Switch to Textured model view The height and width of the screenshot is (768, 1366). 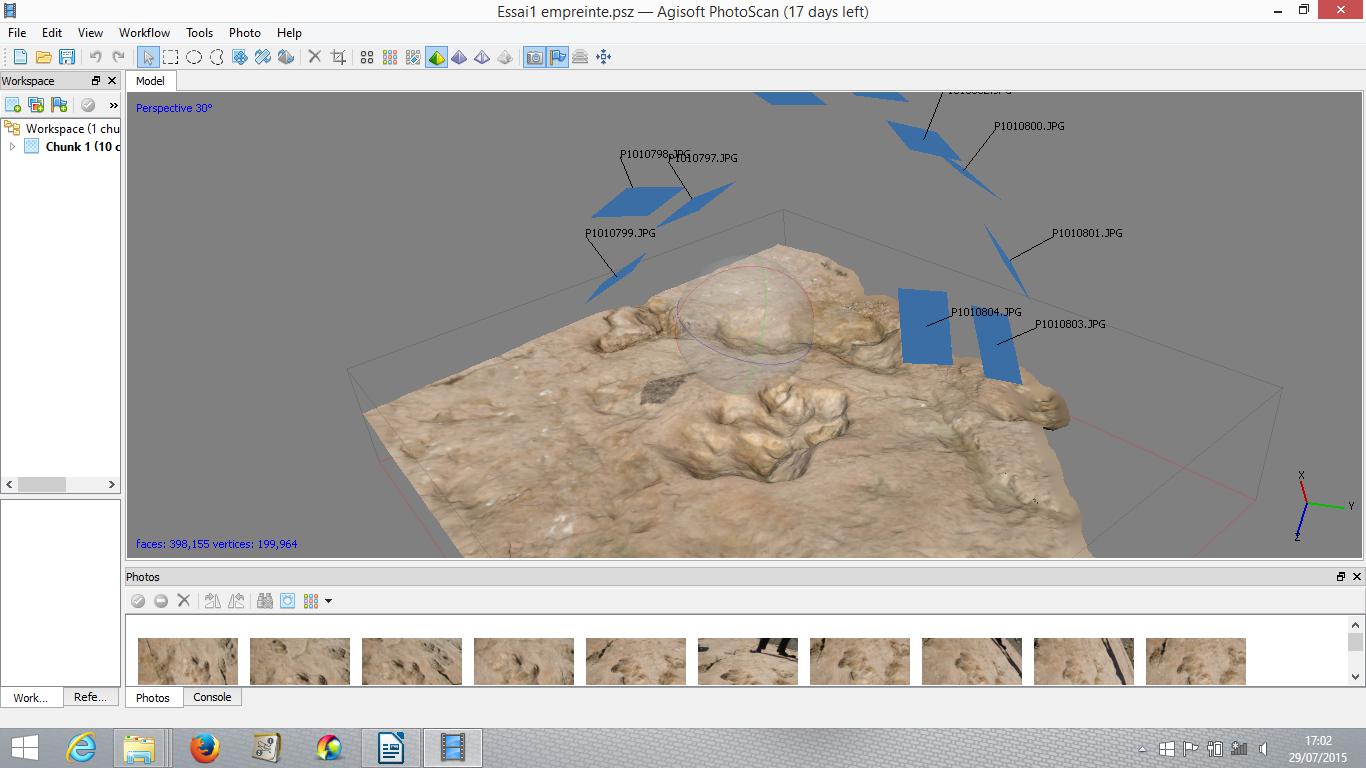point(505,57)
